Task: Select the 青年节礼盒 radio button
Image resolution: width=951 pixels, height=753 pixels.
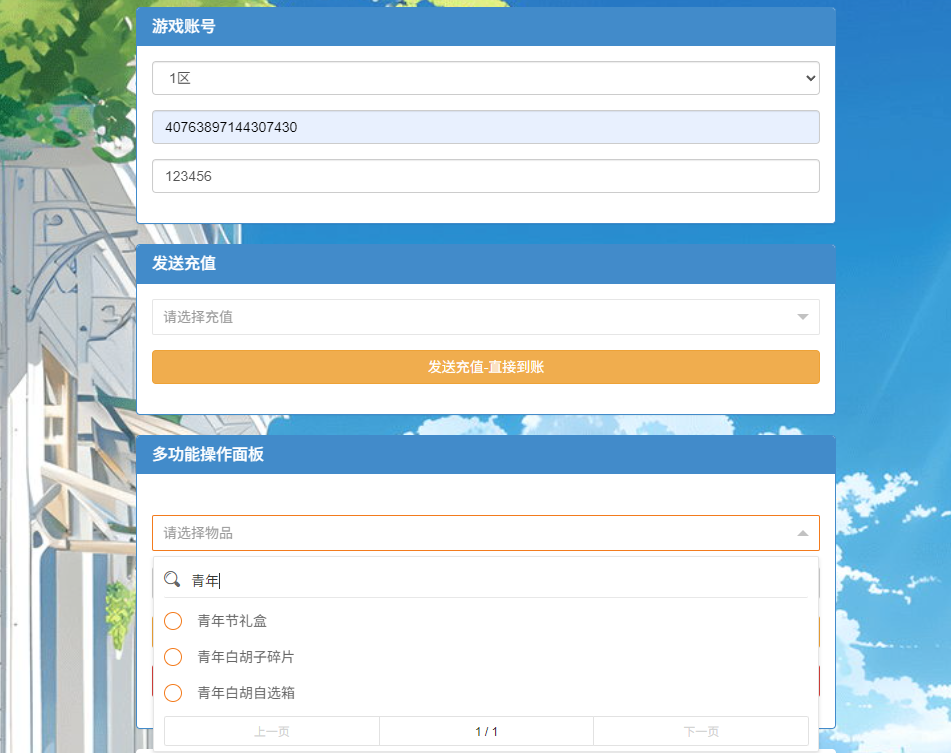Action: pyautogui.click(x=173, y=621)
